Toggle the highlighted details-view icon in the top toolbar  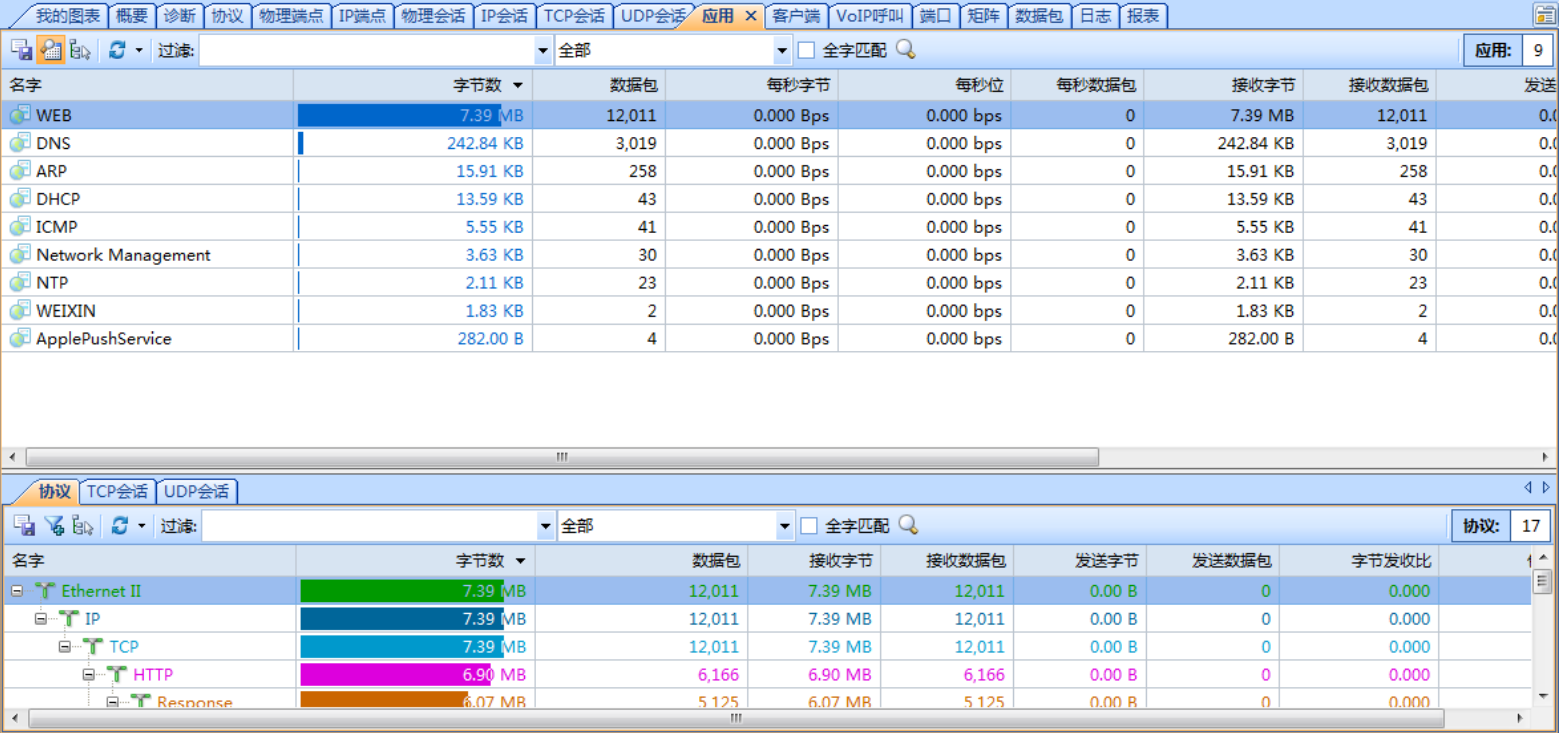[51, 50]
